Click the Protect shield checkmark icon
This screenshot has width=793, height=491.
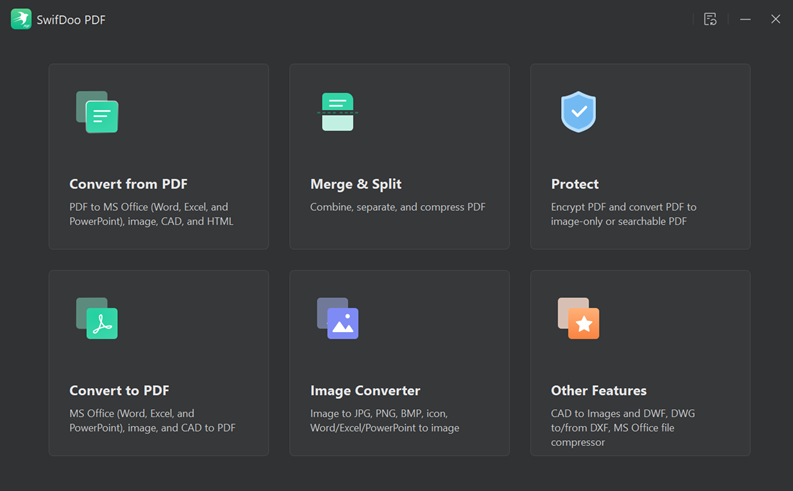(579, 112)
